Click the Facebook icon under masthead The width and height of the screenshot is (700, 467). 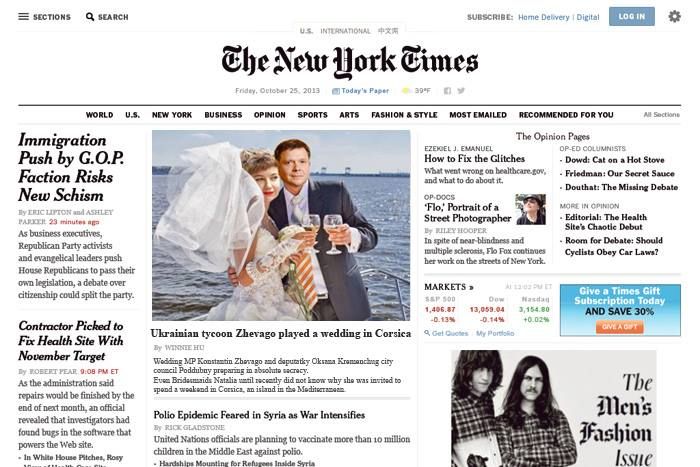click(x=447, y=91)
